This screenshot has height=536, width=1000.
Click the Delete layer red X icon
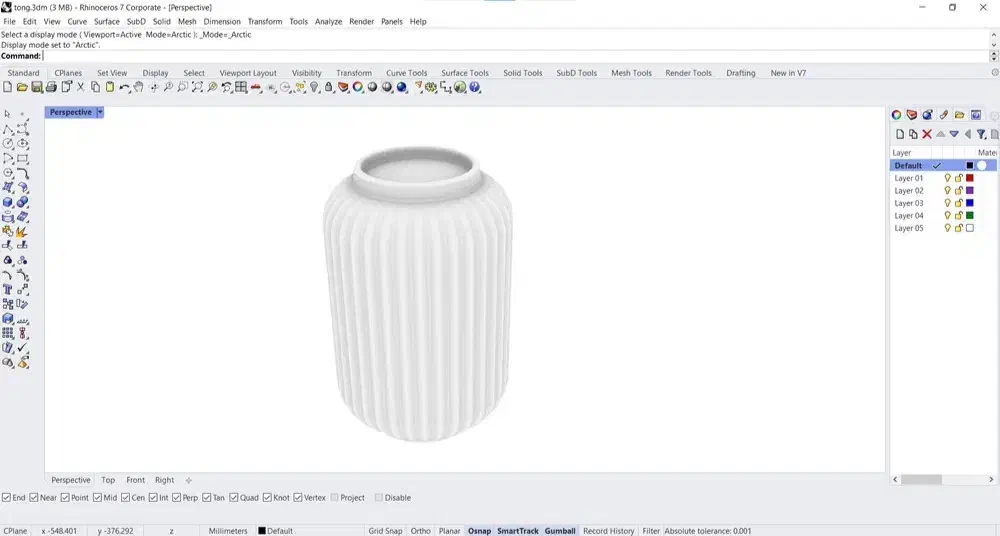pos(927,134)
